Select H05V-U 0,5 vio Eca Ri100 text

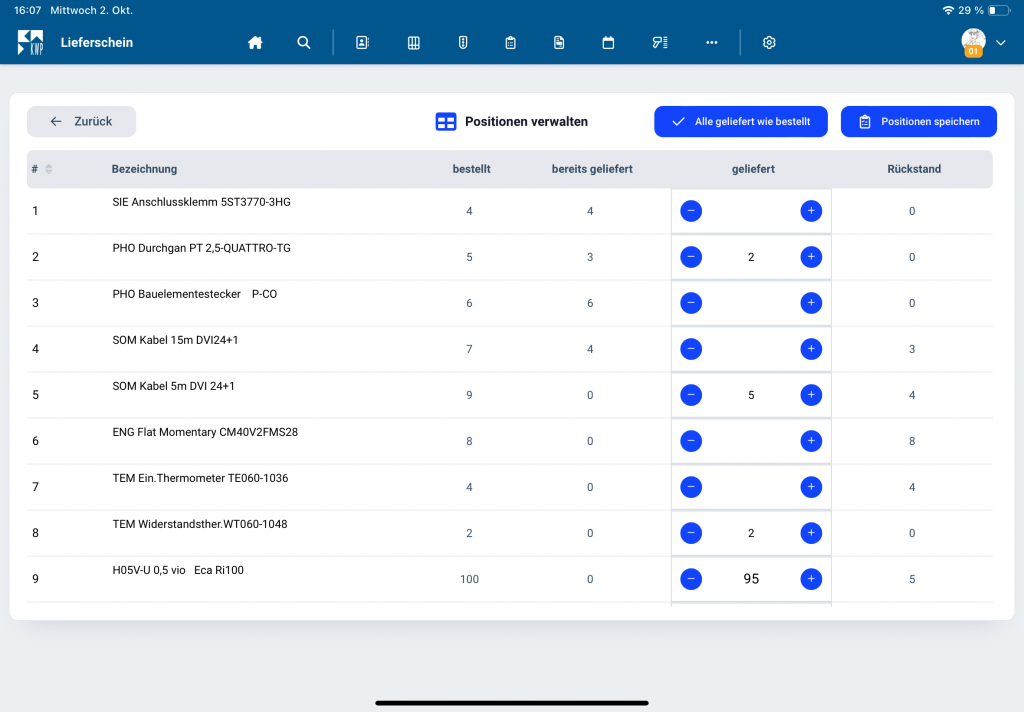[x=178, y=570]
